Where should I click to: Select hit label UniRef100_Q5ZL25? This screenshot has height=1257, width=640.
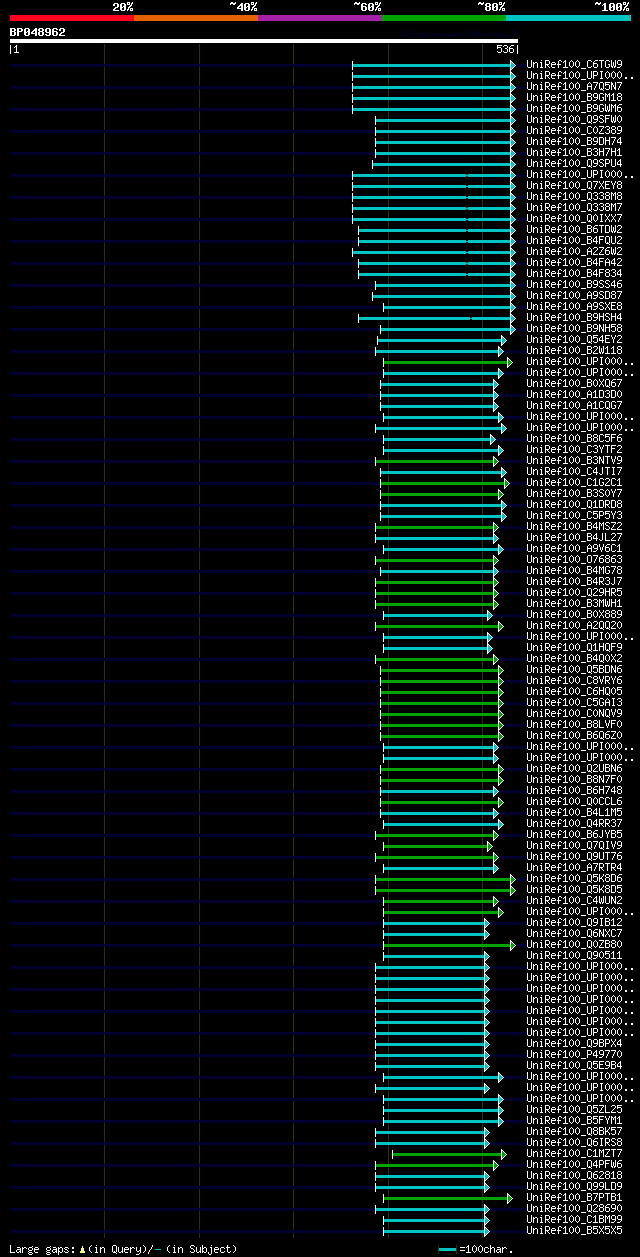coord(575,1110)
